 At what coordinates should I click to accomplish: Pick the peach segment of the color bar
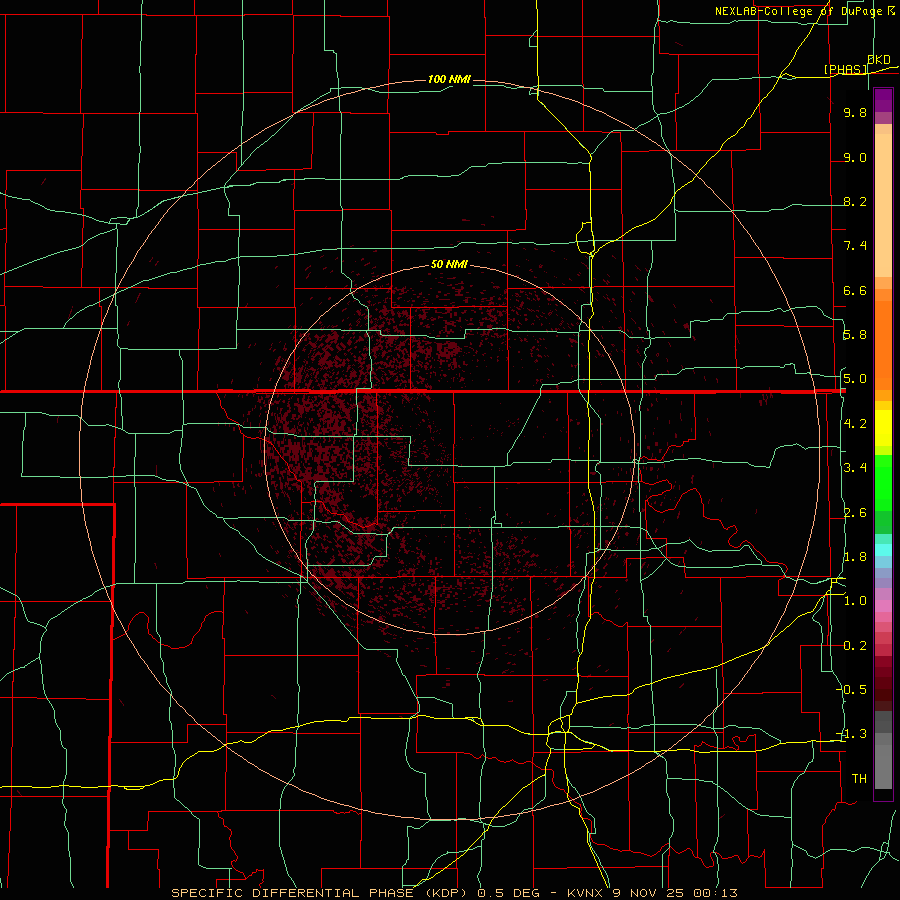[883, 205]
